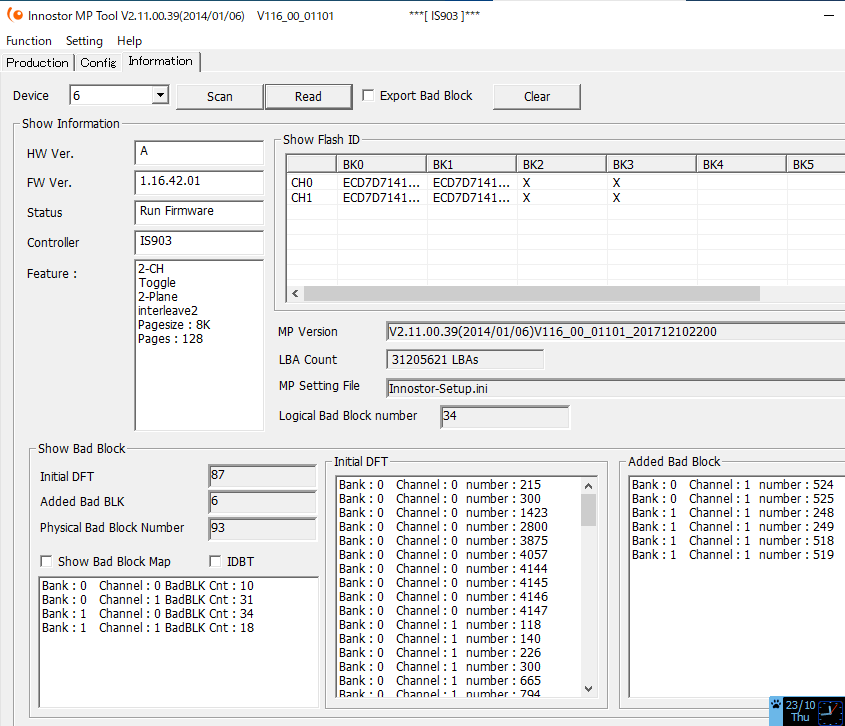Click the Added Bad BLK field showing 6
Screen dimensions: 845x726
(x=262, y=502)
